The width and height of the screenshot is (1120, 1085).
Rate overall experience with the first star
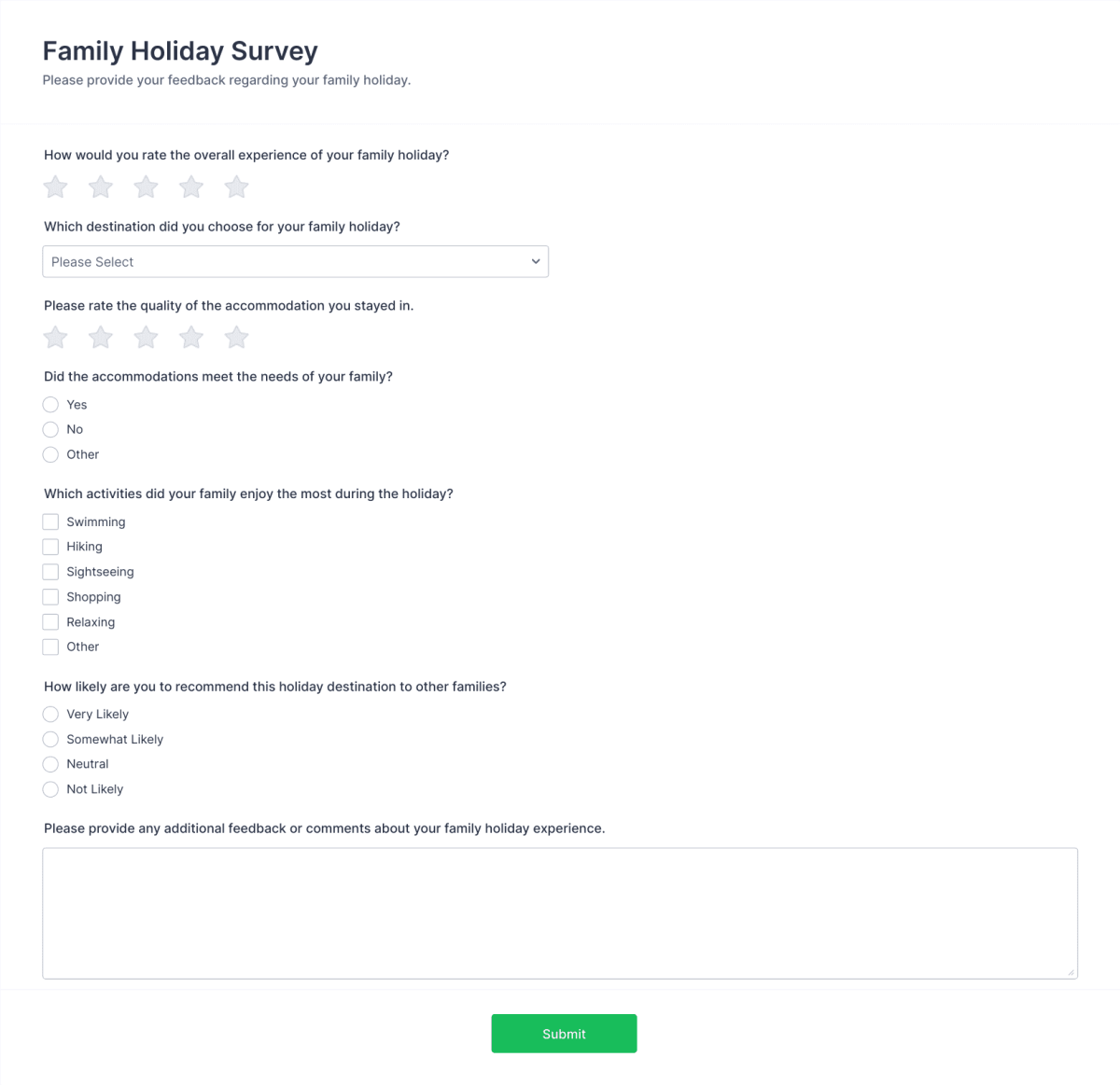pyautogui.click(x=54, y=187)
